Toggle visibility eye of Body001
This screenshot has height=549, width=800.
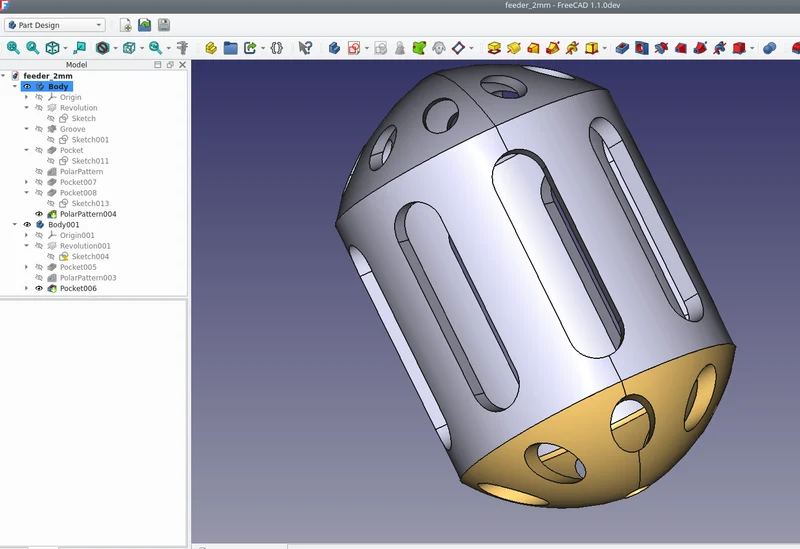(x=27, y=224)
